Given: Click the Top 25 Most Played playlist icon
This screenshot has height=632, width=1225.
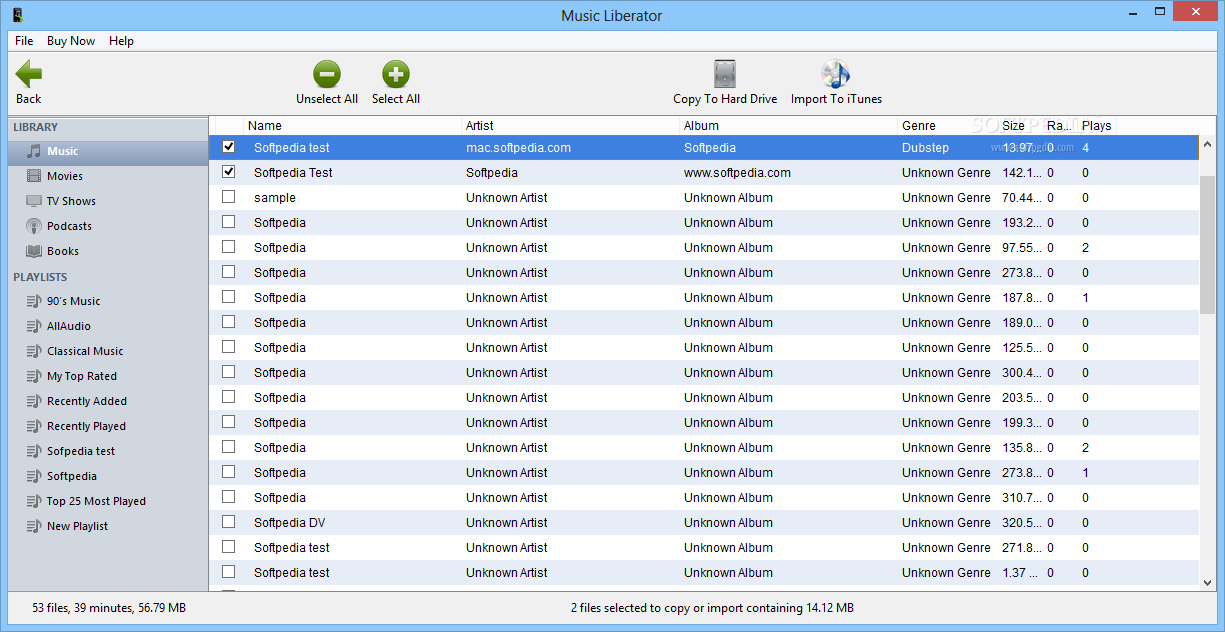Looking at the screenshot, I should click(34, 501).
